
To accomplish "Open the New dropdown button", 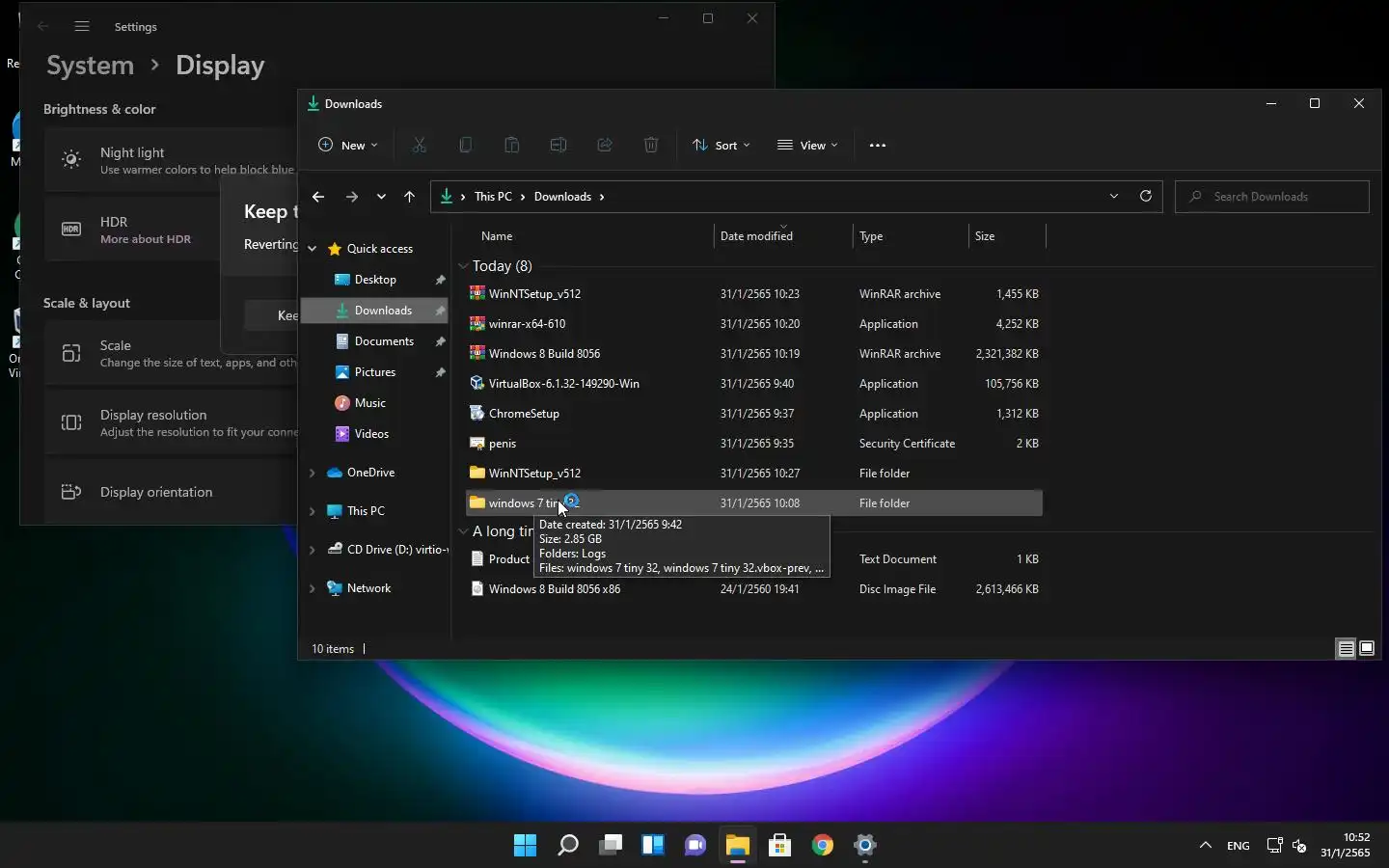I will tap(348, 146).
